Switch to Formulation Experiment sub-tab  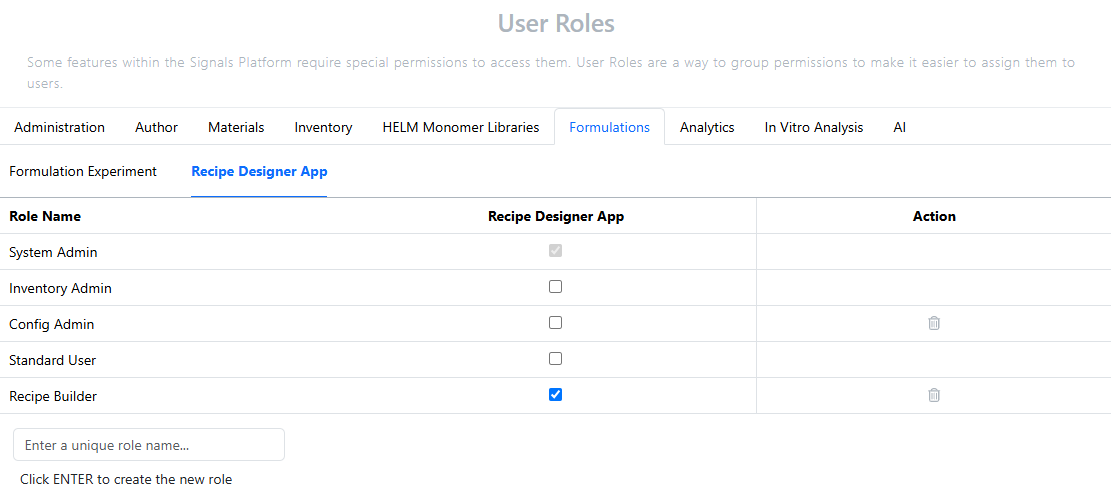pyautogui.click(x=83, y=171)
